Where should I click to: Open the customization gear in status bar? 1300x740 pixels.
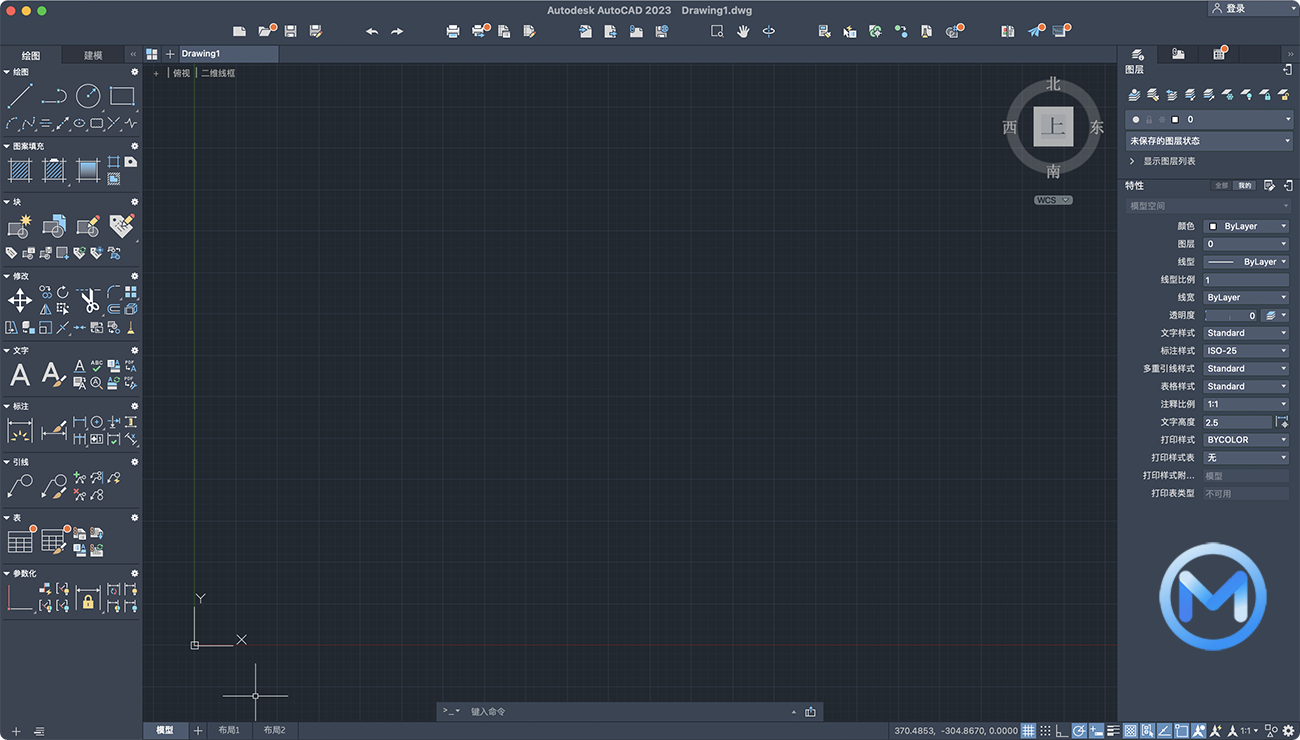pos(1287,731)
